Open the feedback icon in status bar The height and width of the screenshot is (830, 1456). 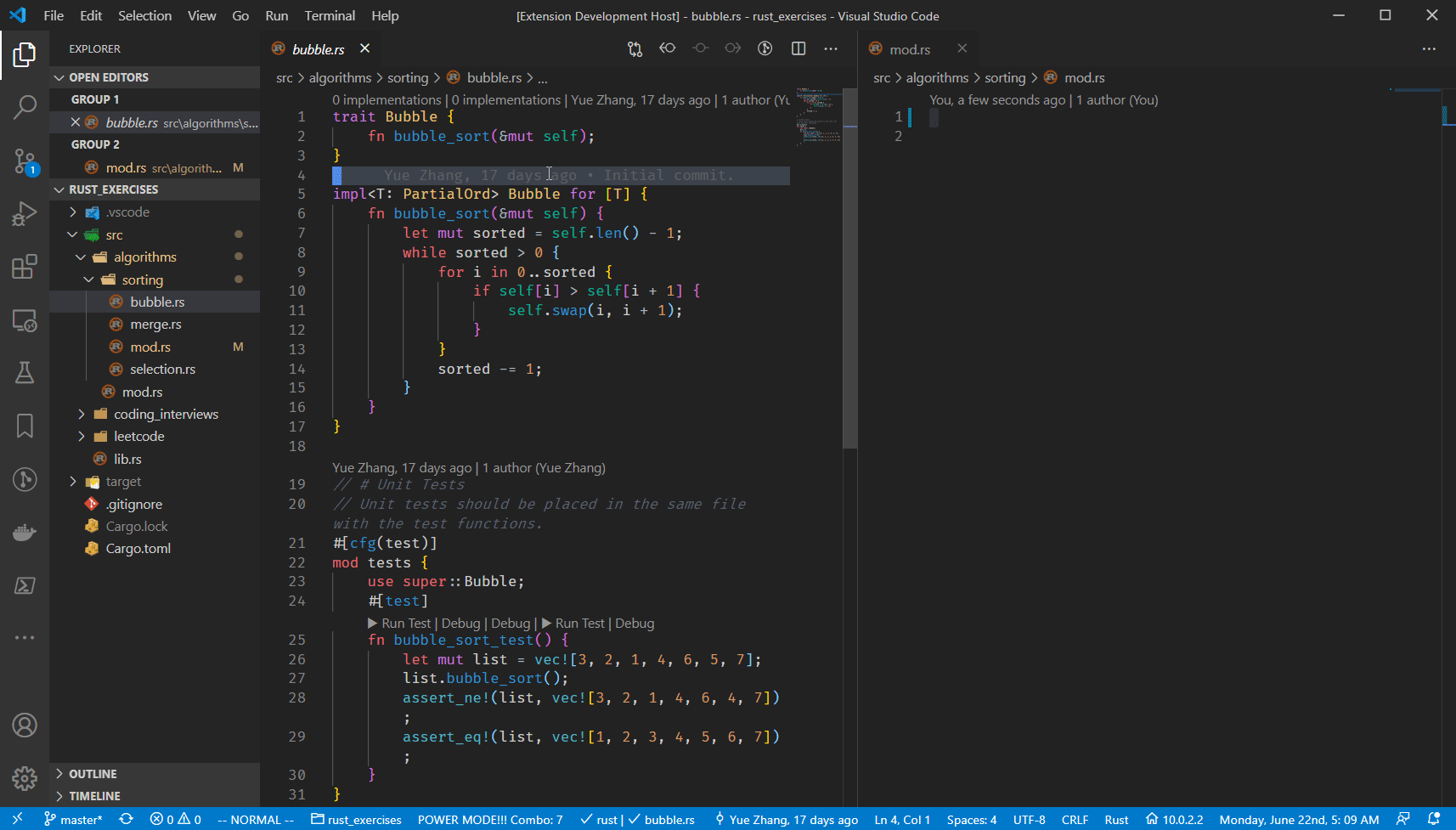pyautogui.click(x=1403, y=819)
